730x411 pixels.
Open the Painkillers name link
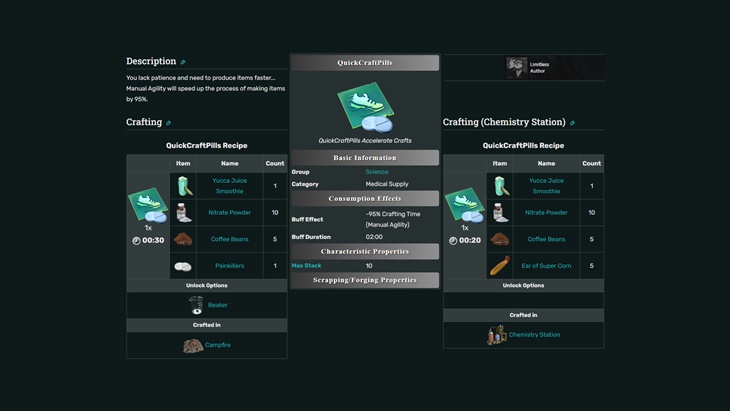pos(229,266)
